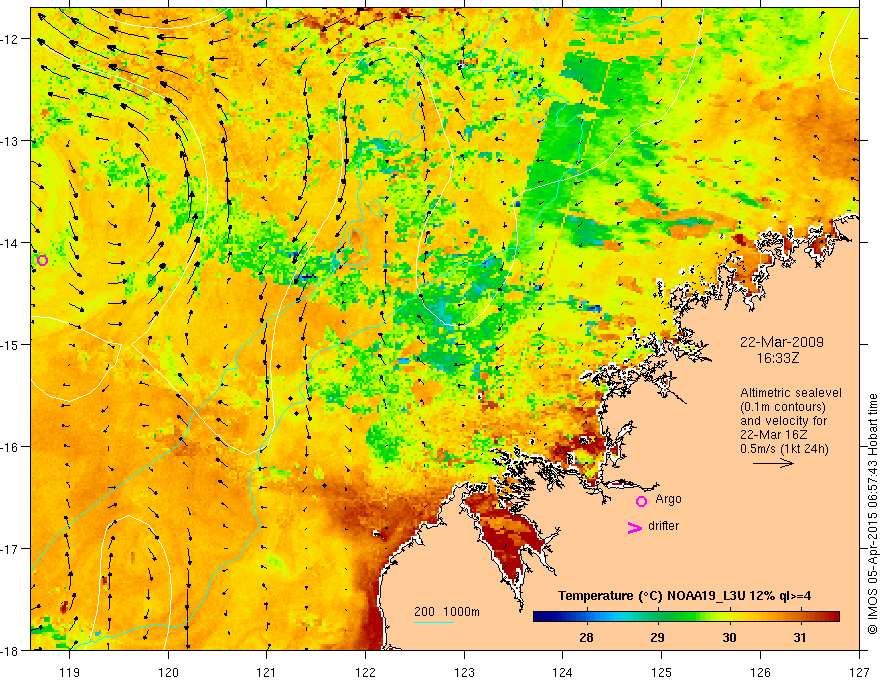Click the date '22-Mar-2009' text
The height and width of the screenshot is (680, 880).
tap(782, 342)
